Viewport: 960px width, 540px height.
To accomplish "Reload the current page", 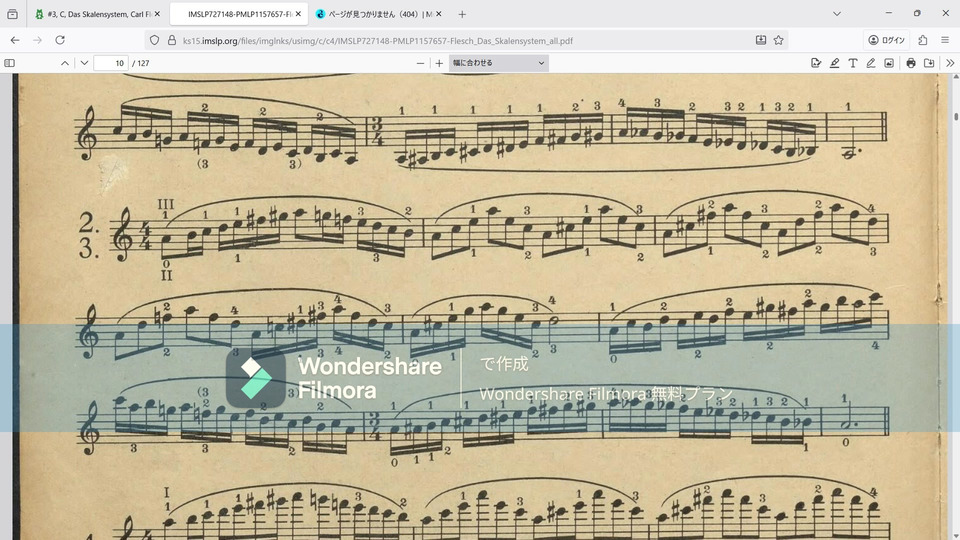I will pyautogui.click(x=60, y=40).
